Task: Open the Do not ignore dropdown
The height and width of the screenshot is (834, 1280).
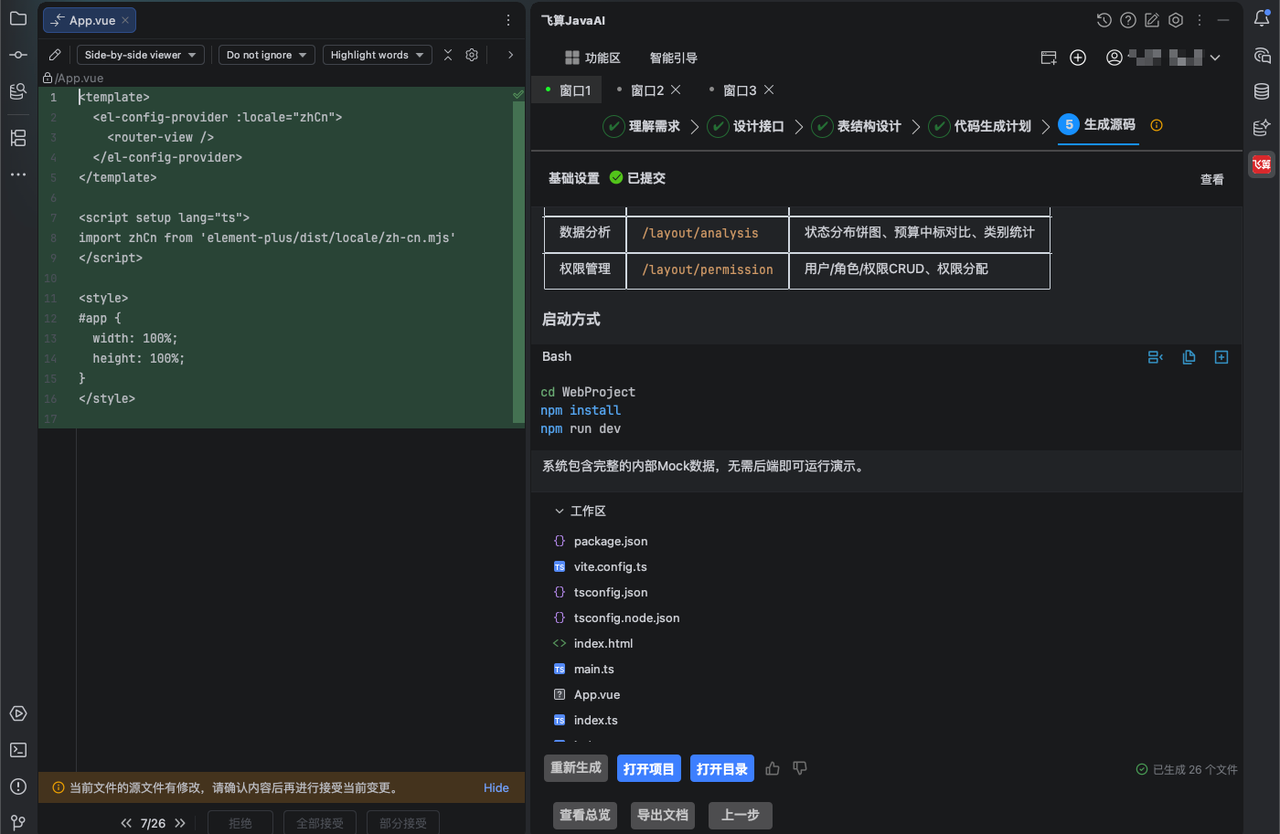Action: 267,55
